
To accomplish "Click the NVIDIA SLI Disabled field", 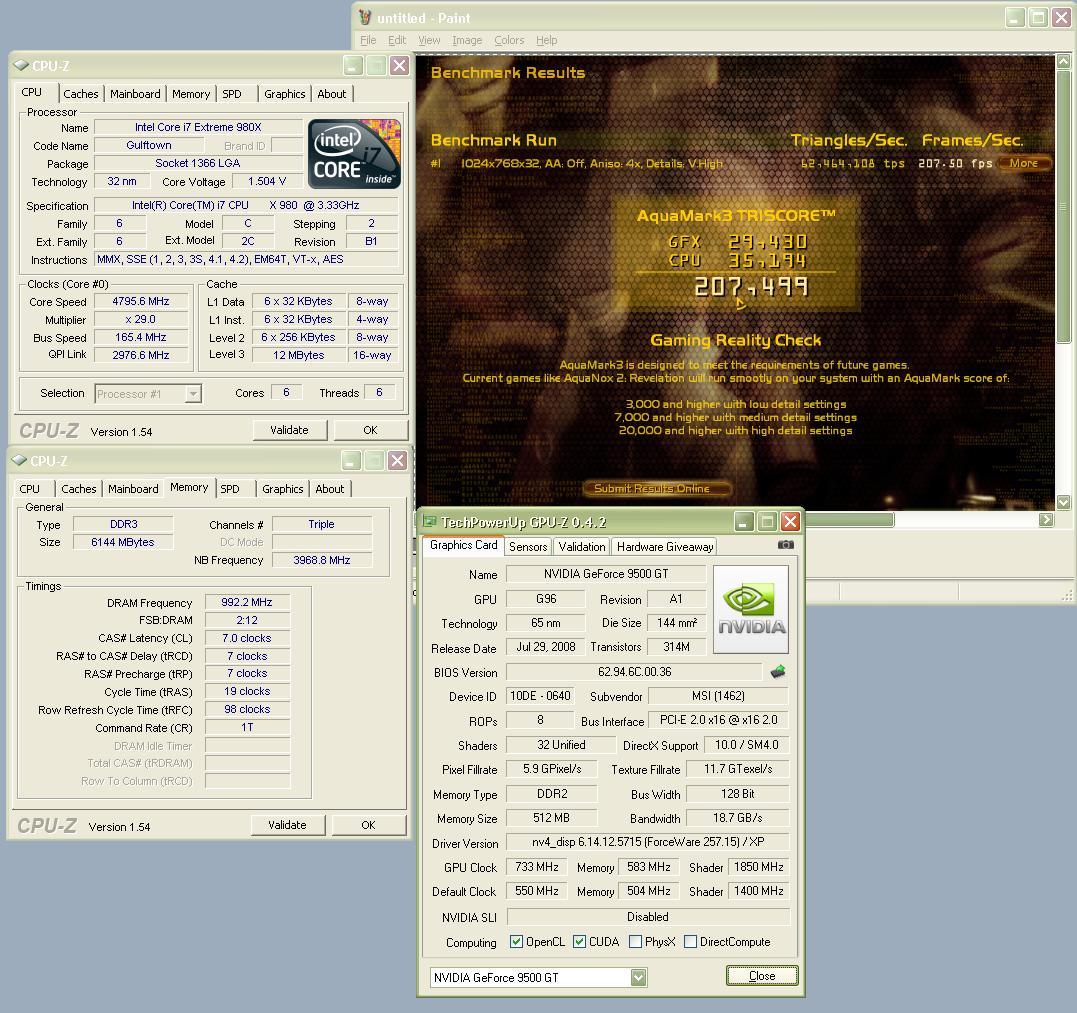I will (x=648, y=917).
